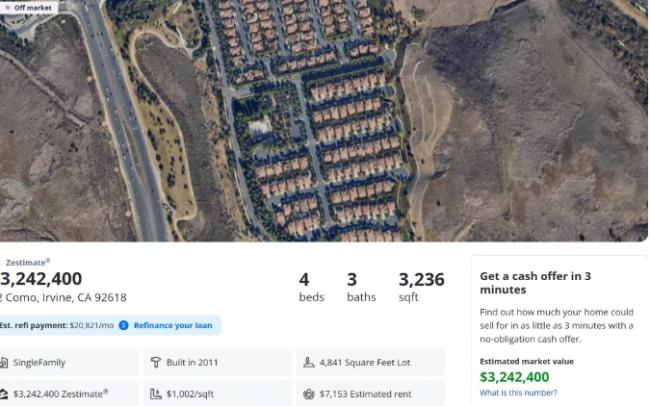This screenshot has width=650, height=406.
Task: Click the refinance info circle icon
Action: click(x=124, y=326)
